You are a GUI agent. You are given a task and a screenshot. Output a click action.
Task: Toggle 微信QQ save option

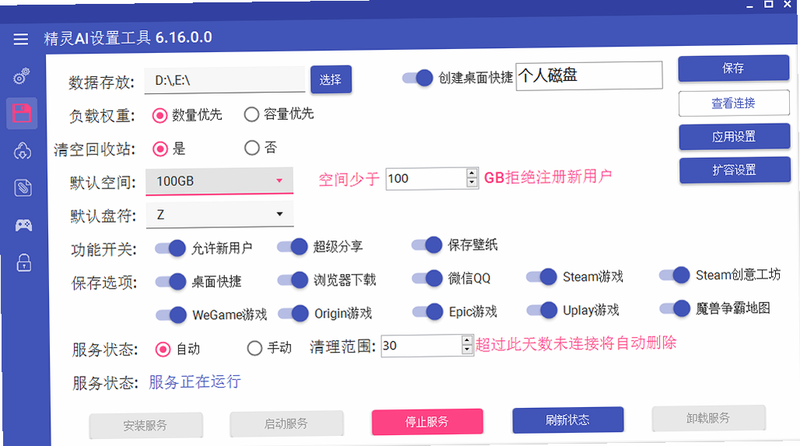tap(427, 278)
